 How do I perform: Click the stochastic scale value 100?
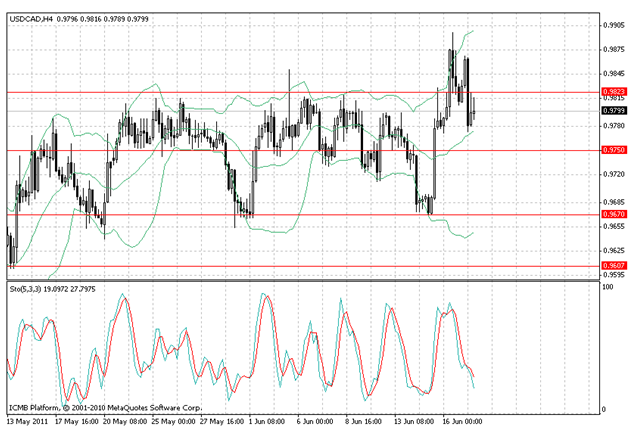click(608, 287)
